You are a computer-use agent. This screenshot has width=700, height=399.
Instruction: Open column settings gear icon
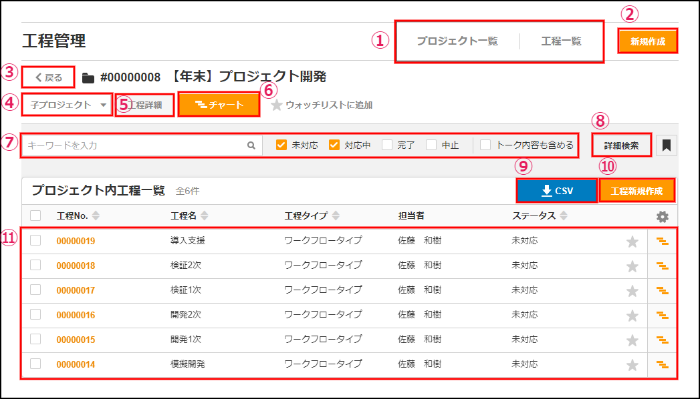pos(662,217)
